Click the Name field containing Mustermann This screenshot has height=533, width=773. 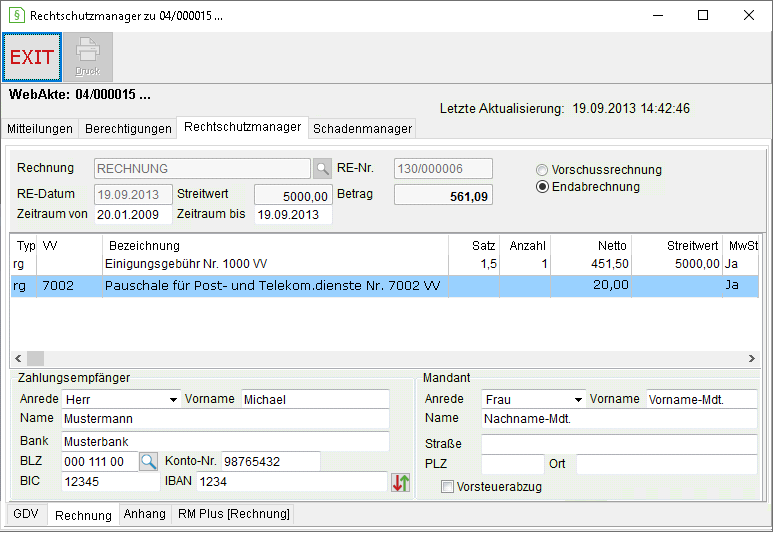click(x=225, y=419)
